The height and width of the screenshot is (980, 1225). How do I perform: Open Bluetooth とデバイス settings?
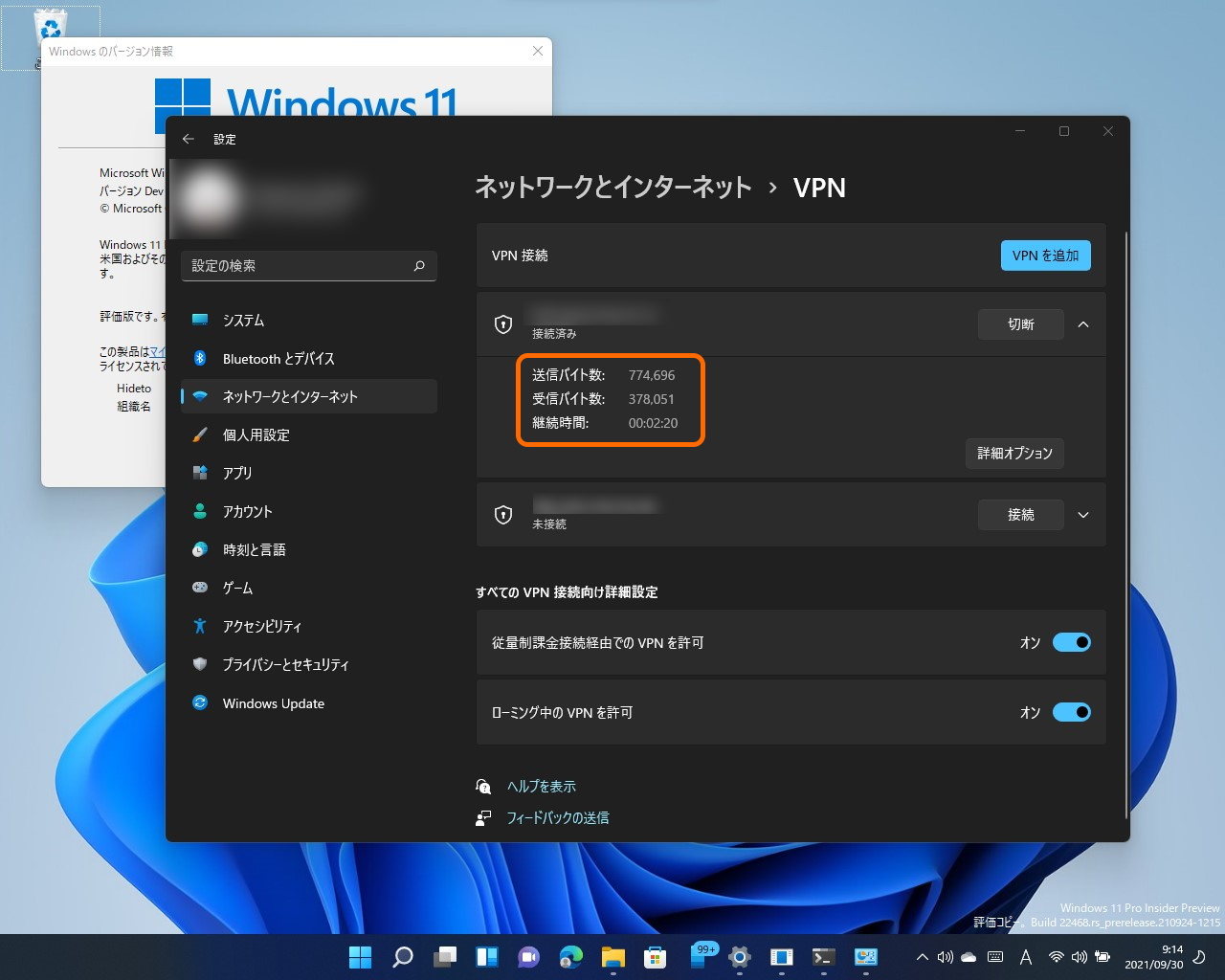[x=278, y=358]
